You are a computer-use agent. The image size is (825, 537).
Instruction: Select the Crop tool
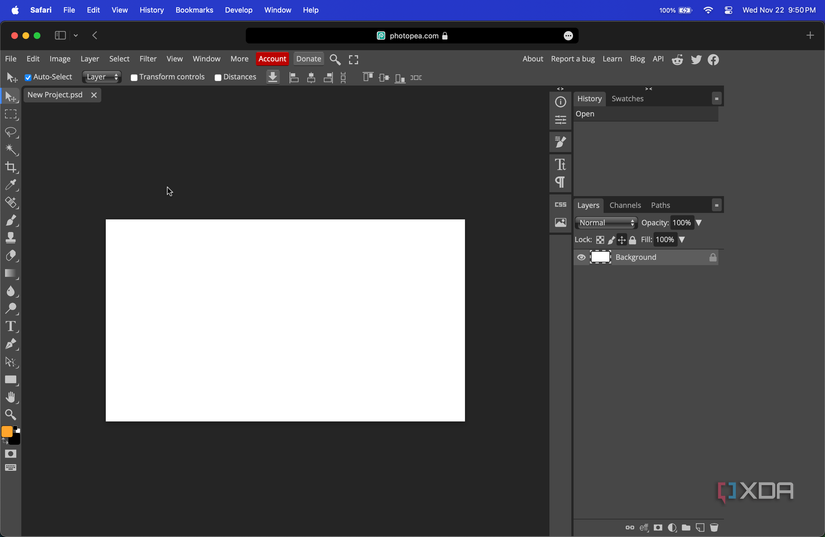pos(11,167)
